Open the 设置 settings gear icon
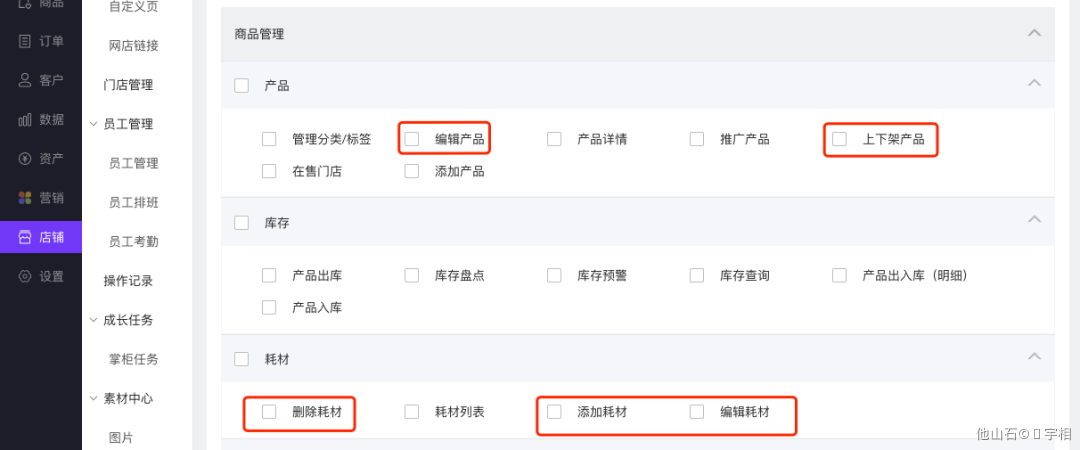This screenshot has width=1080, height=450. coord(25,276)
